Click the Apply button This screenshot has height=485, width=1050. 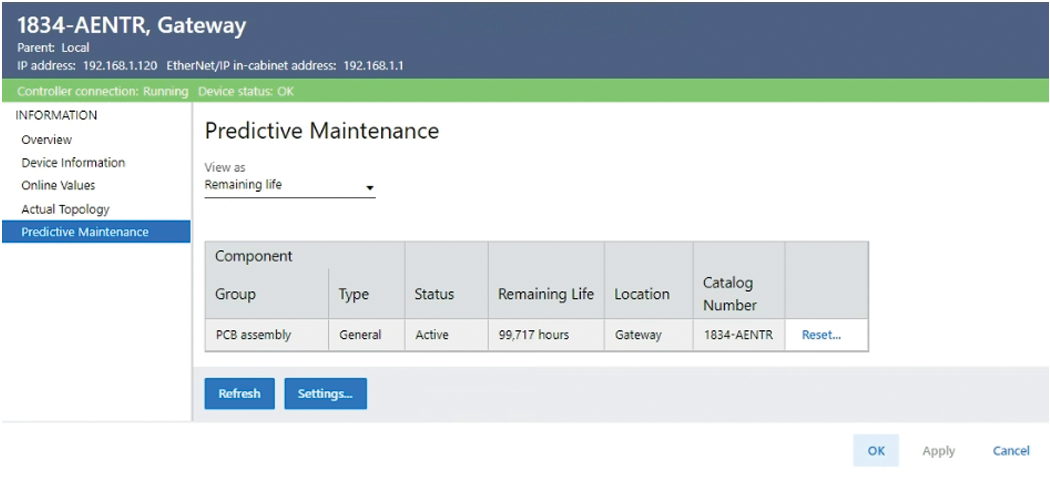click(938, 451)
